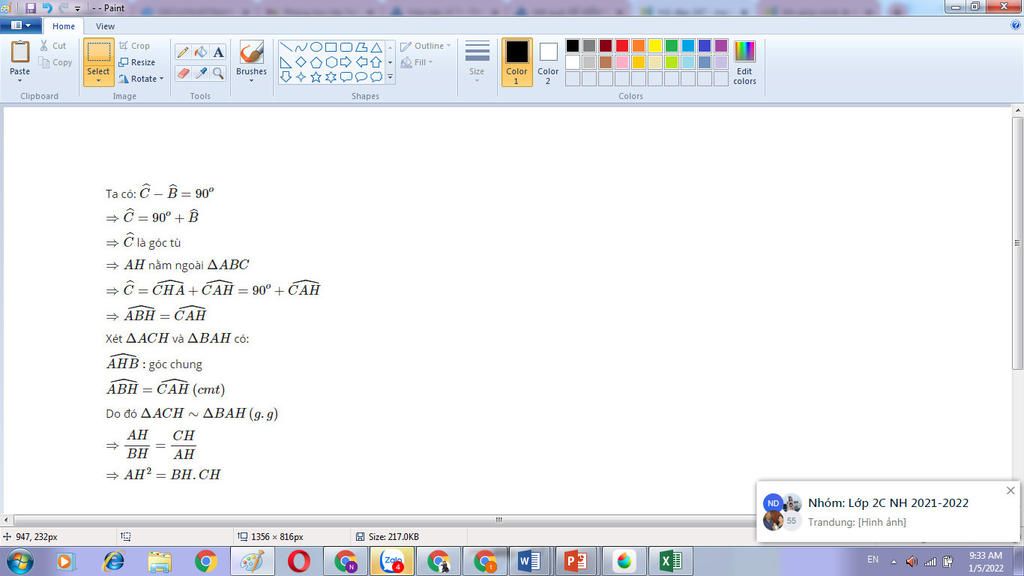Set Color 1 as active color
The width and height of the screenshot is (1024, 576).
click(516, 62)
